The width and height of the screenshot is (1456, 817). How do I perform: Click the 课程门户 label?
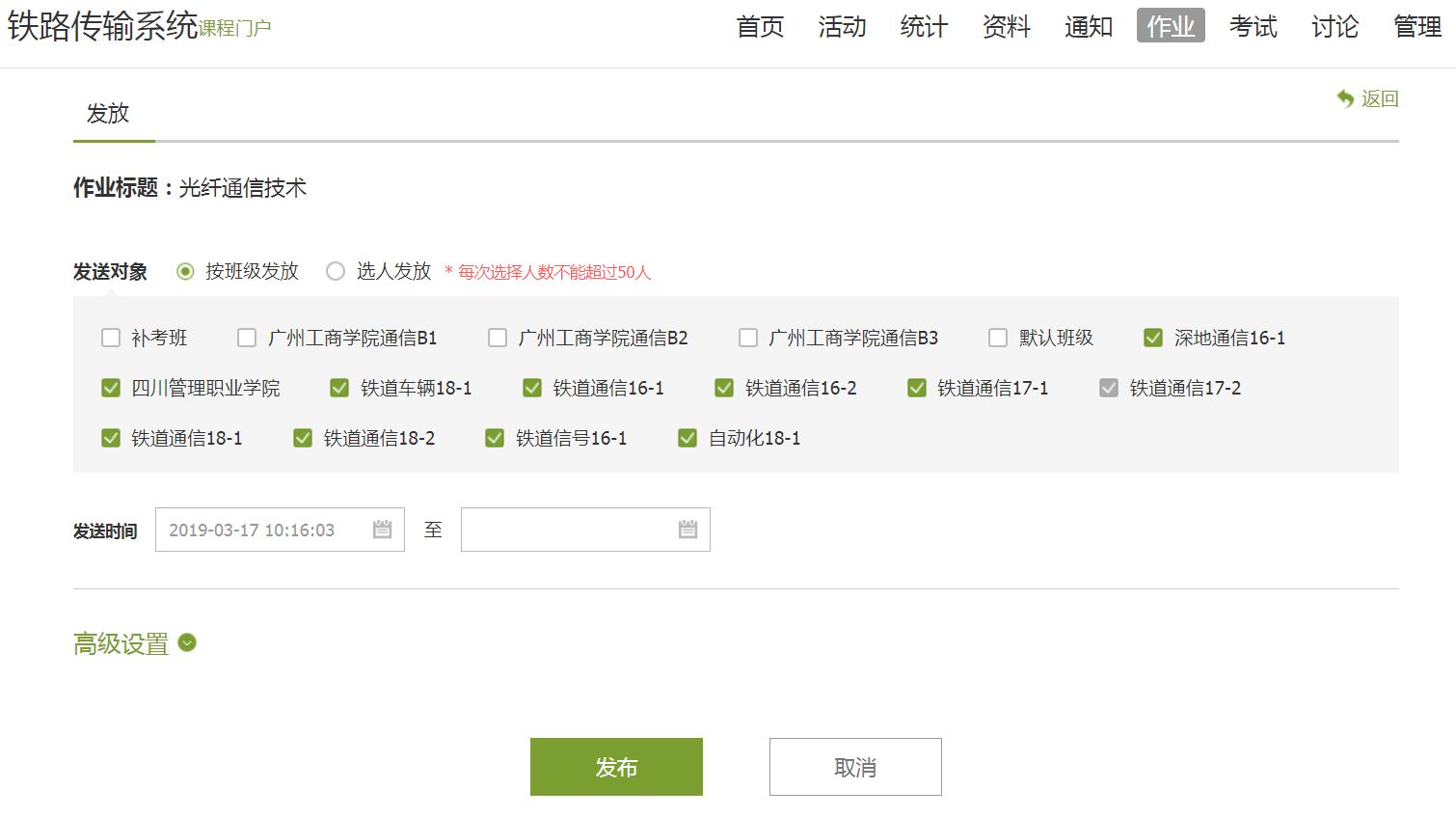pyautogui.click(x=235, y=28)
